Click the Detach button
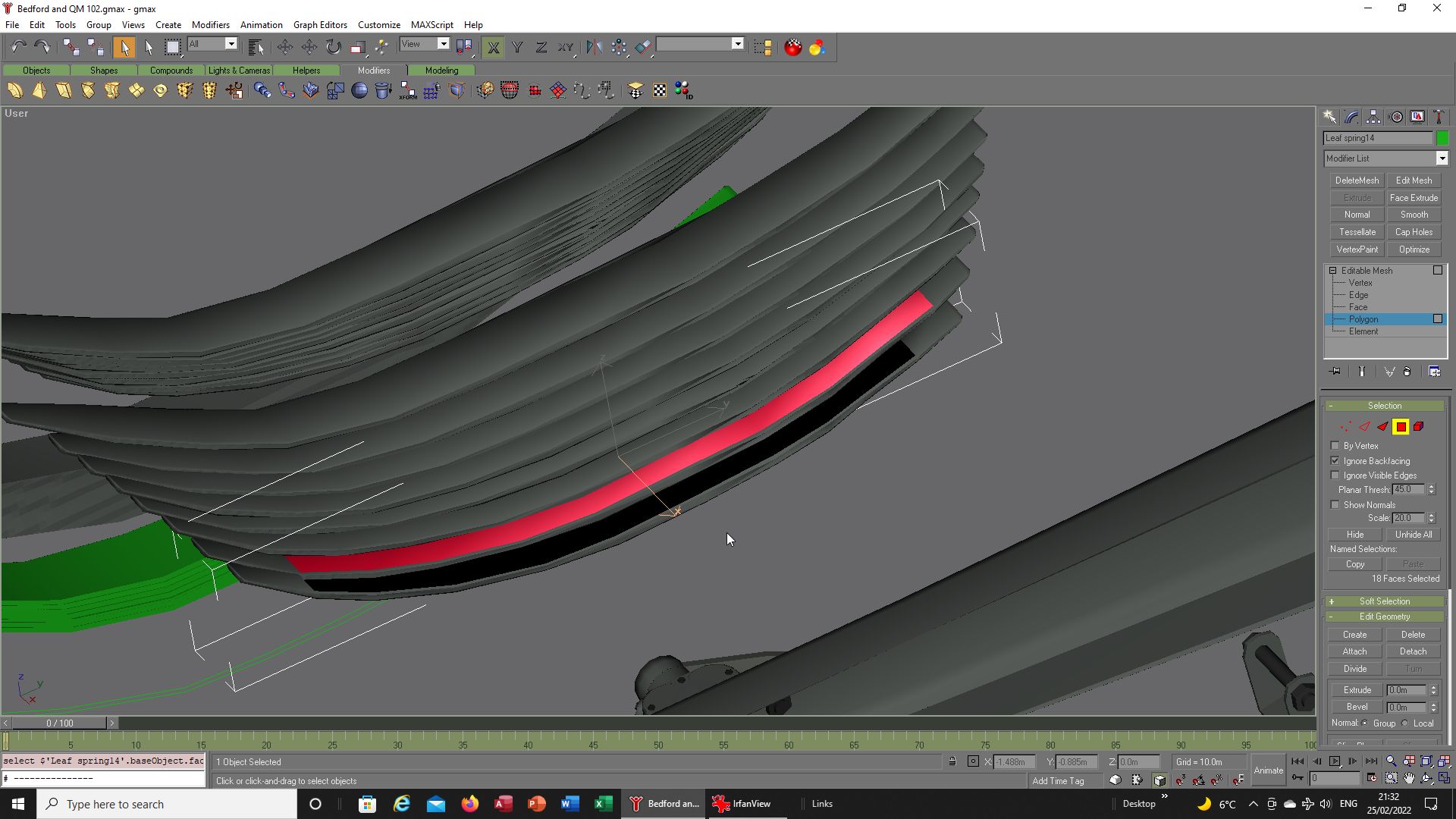The width and height of the screenshot is (1456, 819). [x=1413, y=651]
